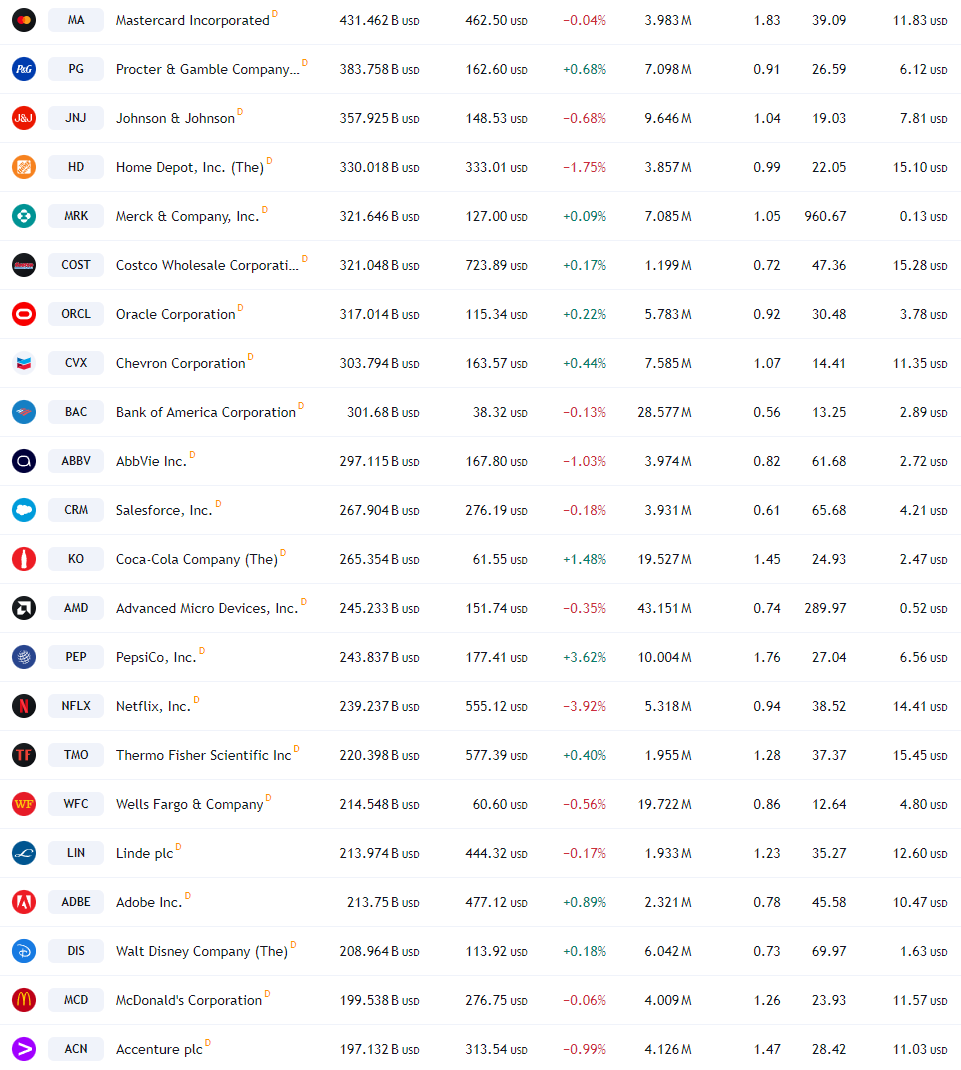Select the JNJ ticker badge
The image size is (961, 1070).
tap(76, 118)
